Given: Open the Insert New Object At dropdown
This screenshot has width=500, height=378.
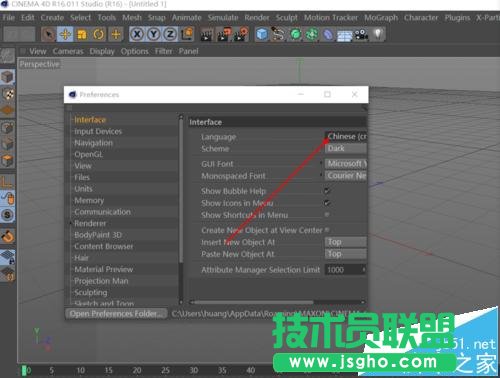Looking at the screenshot, I should click(x=346, y=242).
